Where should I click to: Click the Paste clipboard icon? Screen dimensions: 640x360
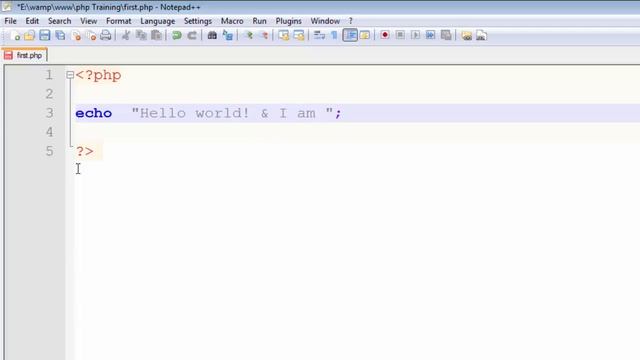156,36
